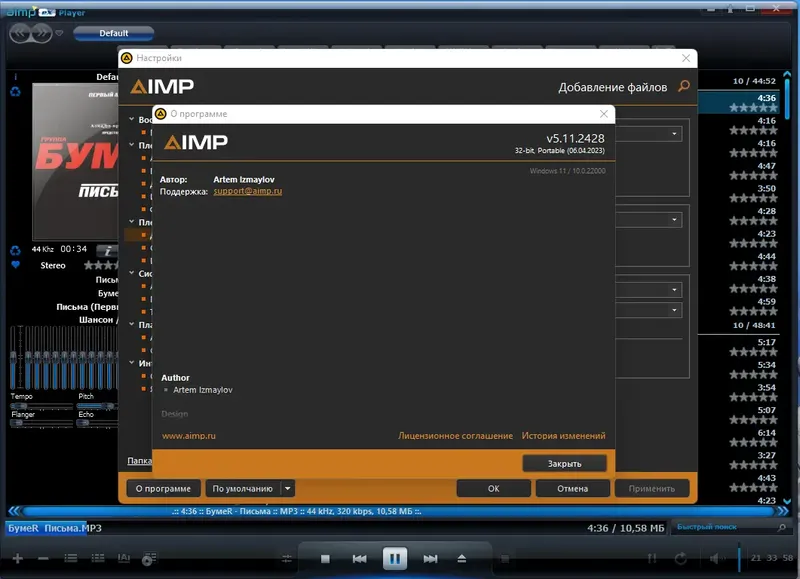Click the volume speaker icon at bottom right

click(714, 557)
